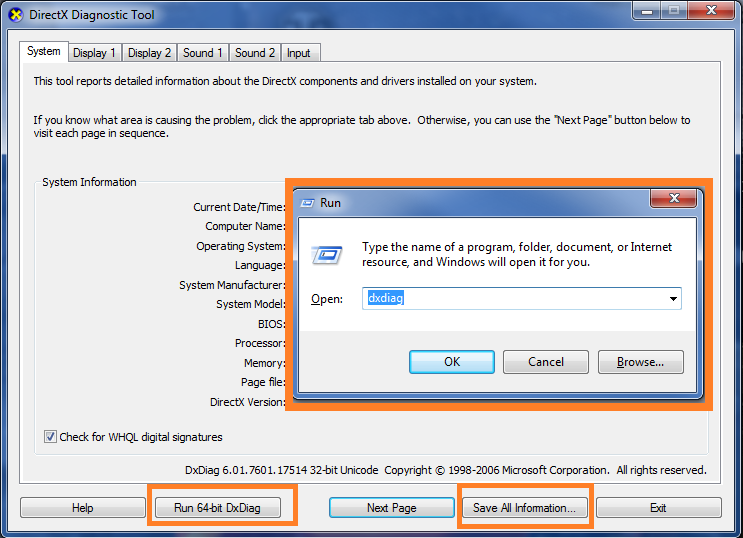Switch to the Sound 1 tab
Screen dimensions: 743x538
(203, 53)
